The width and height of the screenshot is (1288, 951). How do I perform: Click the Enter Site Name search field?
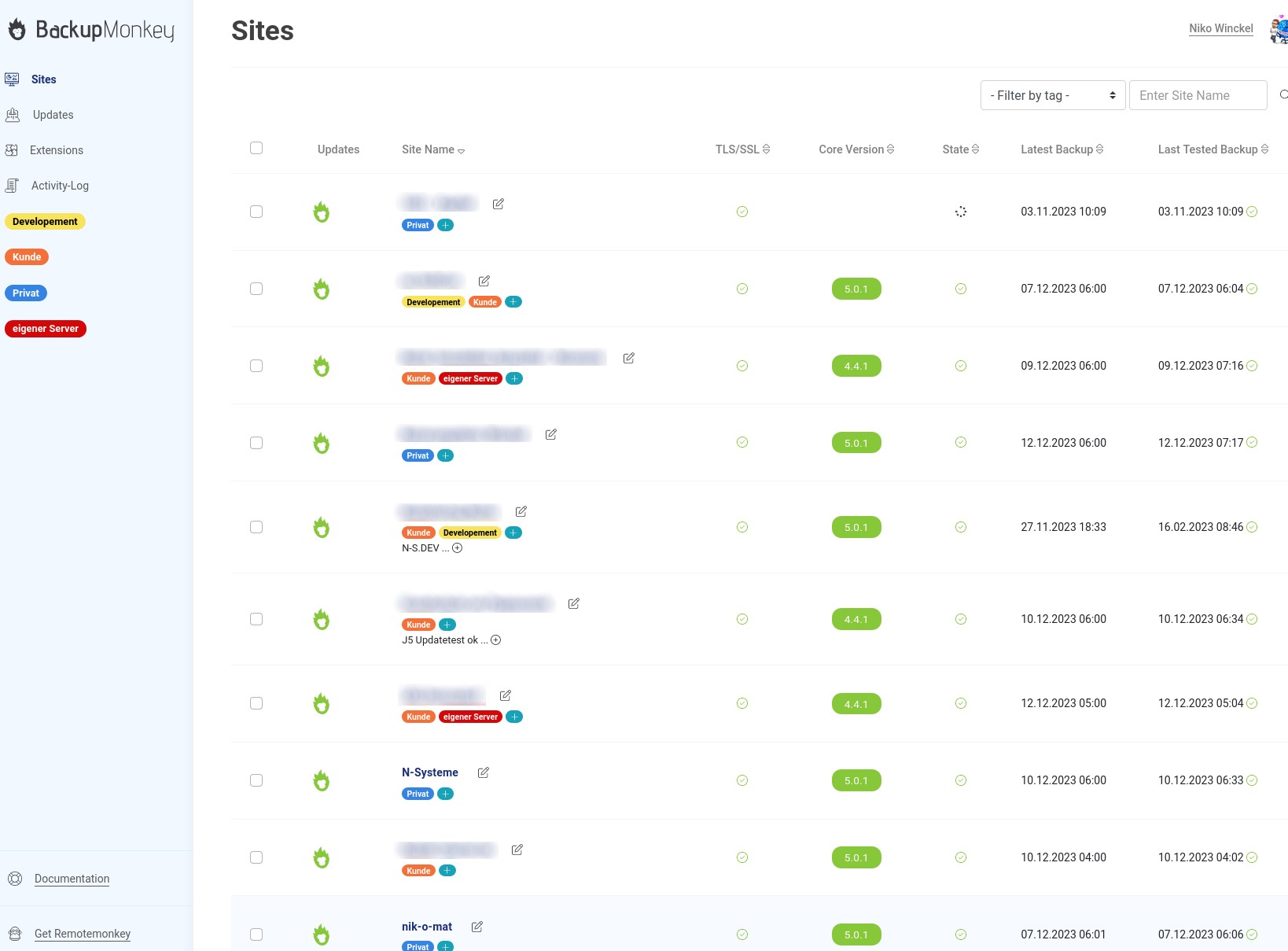(x=1197, y=95)
